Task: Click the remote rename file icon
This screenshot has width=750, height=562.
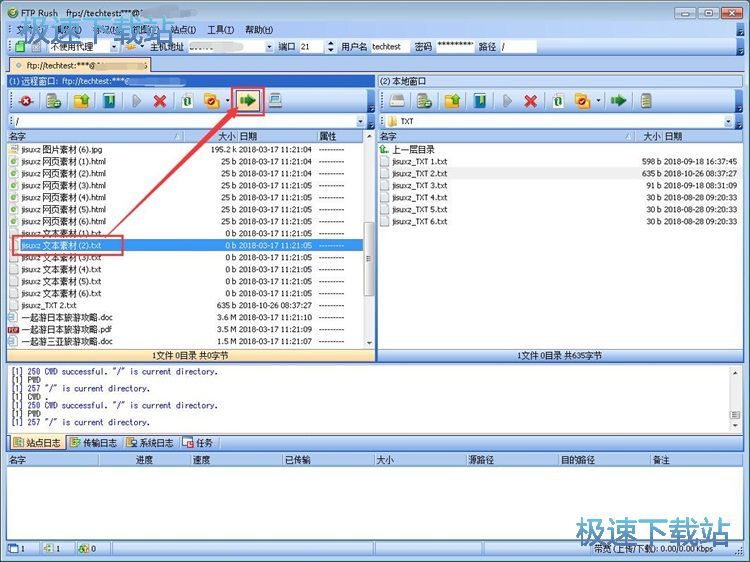Action: click(x=187, y=101)
